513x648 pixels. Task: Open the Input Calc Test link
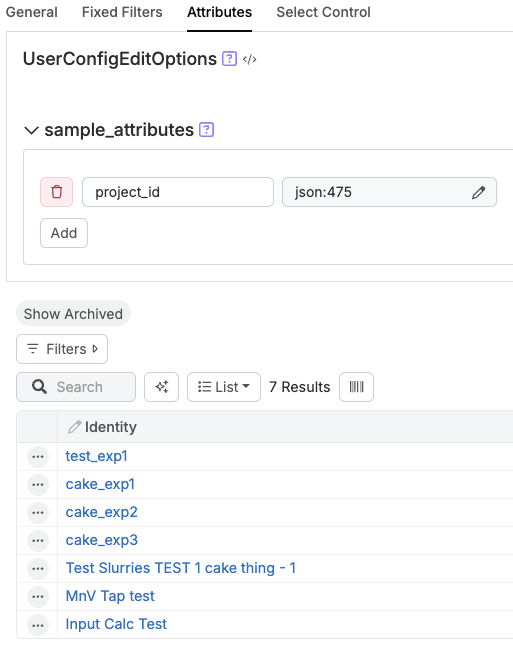click(x=116, y=624)
